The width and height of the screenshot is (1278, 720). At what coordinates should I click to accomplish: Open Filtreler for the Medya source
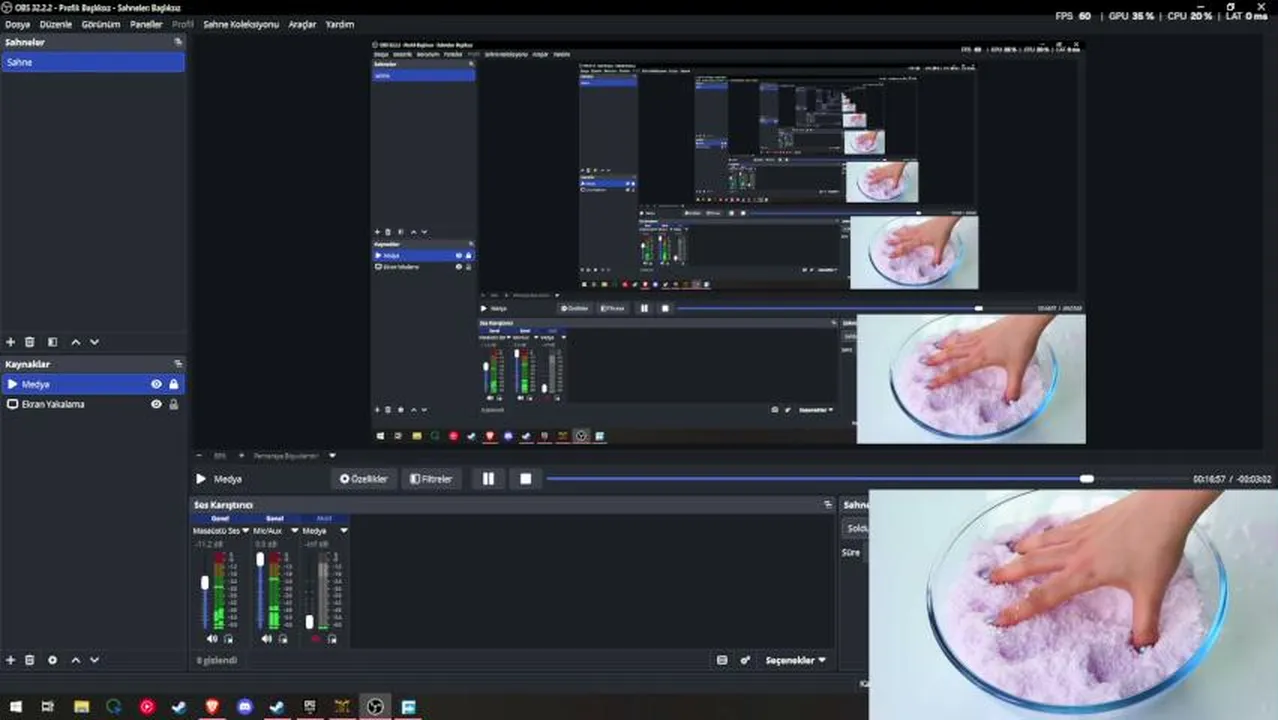pyautogui.click(x=432, y=479)
